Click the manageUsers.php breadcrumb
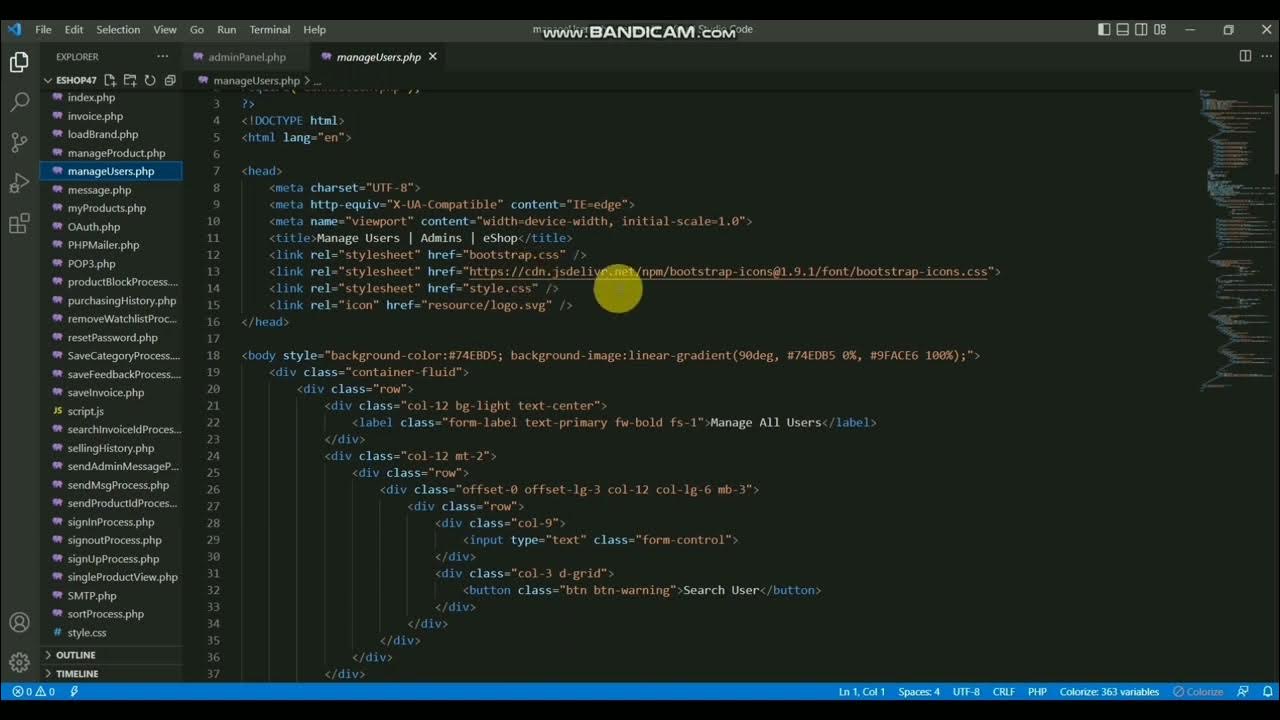 point(256,80)
